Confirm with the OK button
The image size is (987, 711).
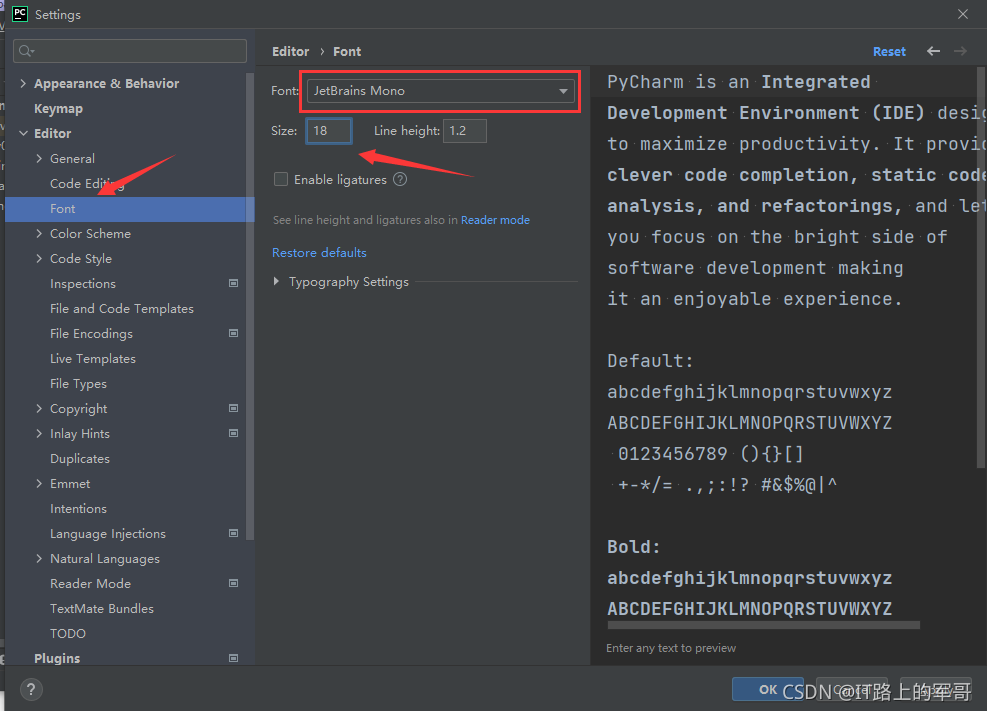(767, 689)
